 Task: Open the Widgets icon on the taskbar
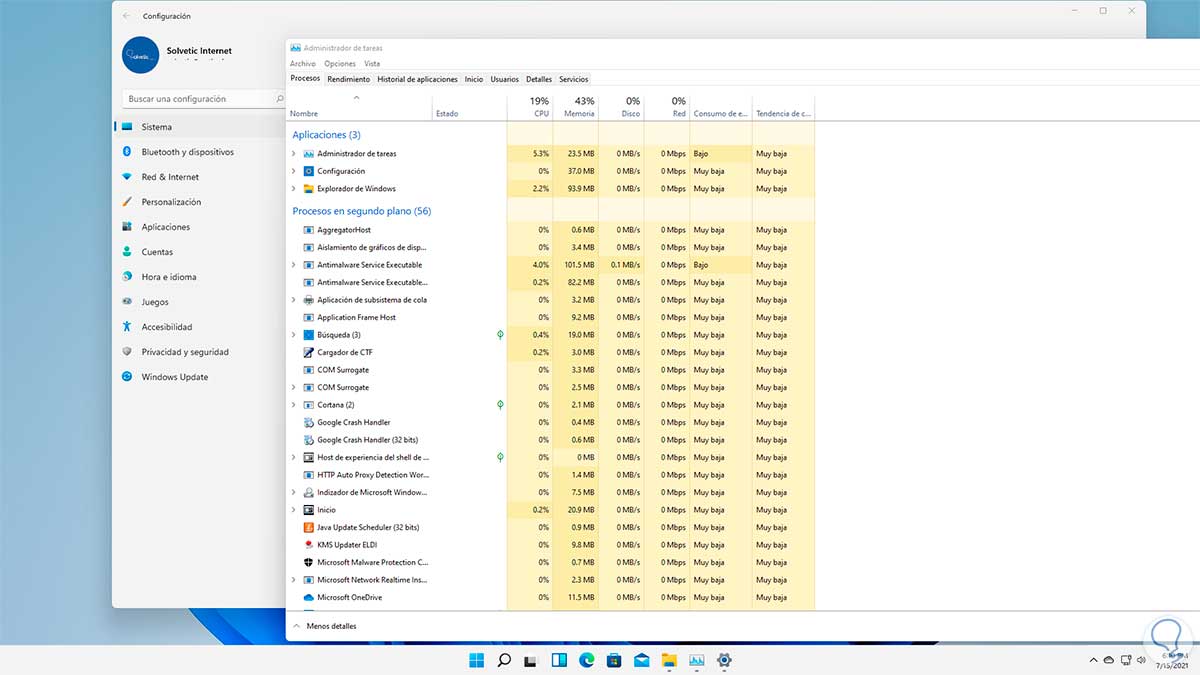coord(559,660)
